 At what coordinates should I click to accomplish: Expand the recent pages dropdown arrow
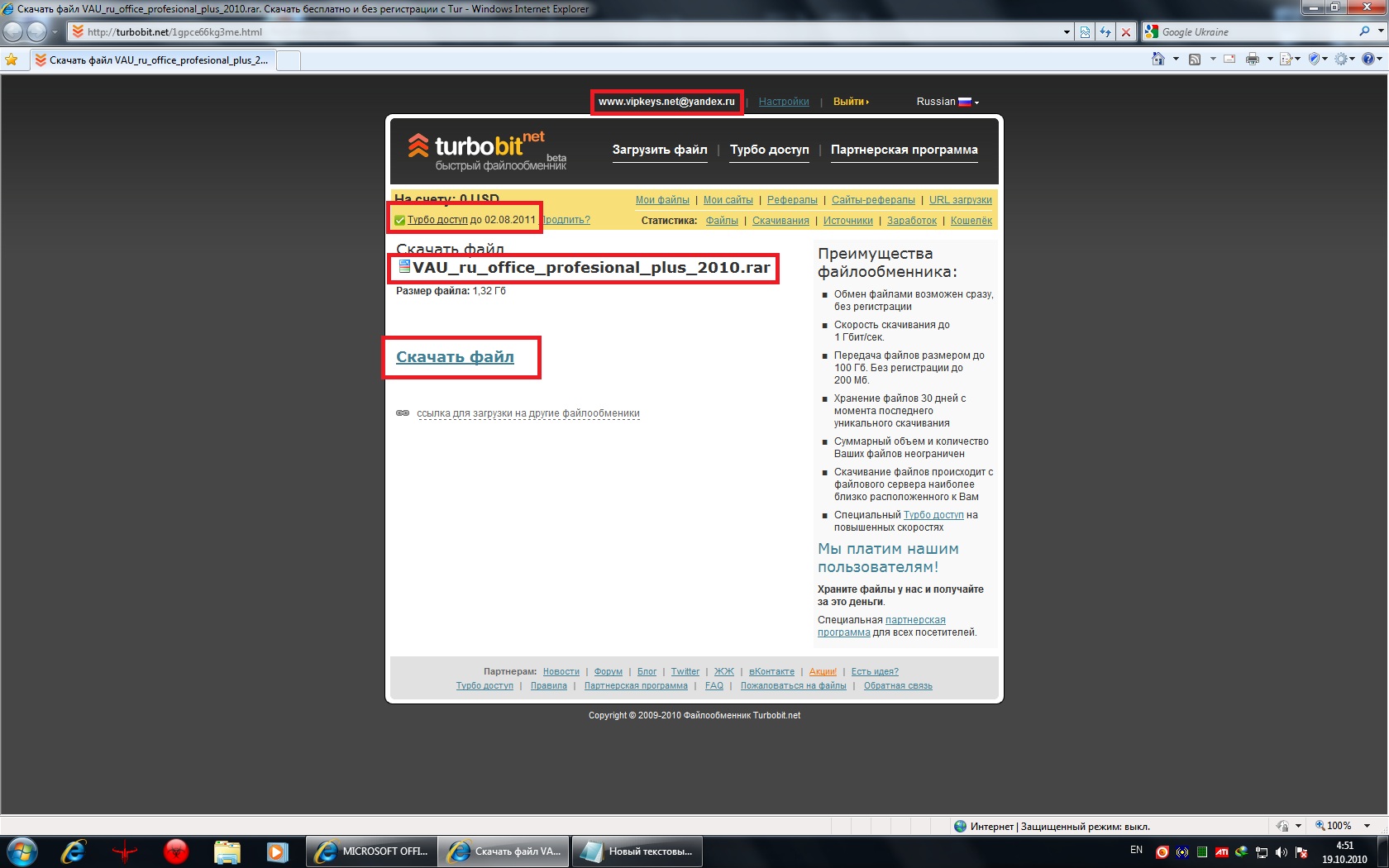tap(55, 32)
